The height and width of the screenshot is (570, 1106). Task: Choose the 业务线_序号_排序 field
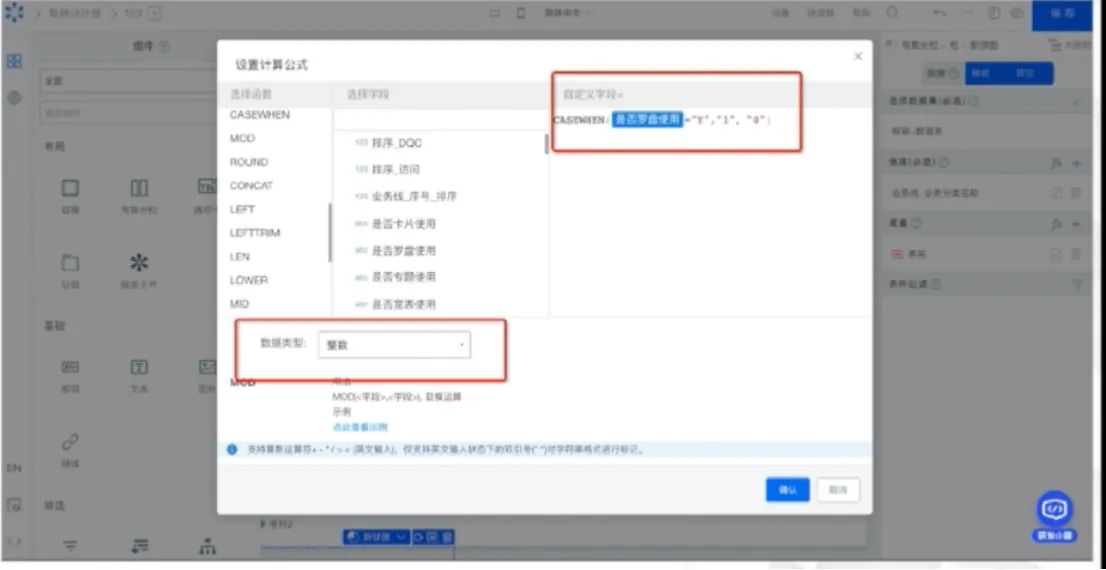[x=405, y=196]
